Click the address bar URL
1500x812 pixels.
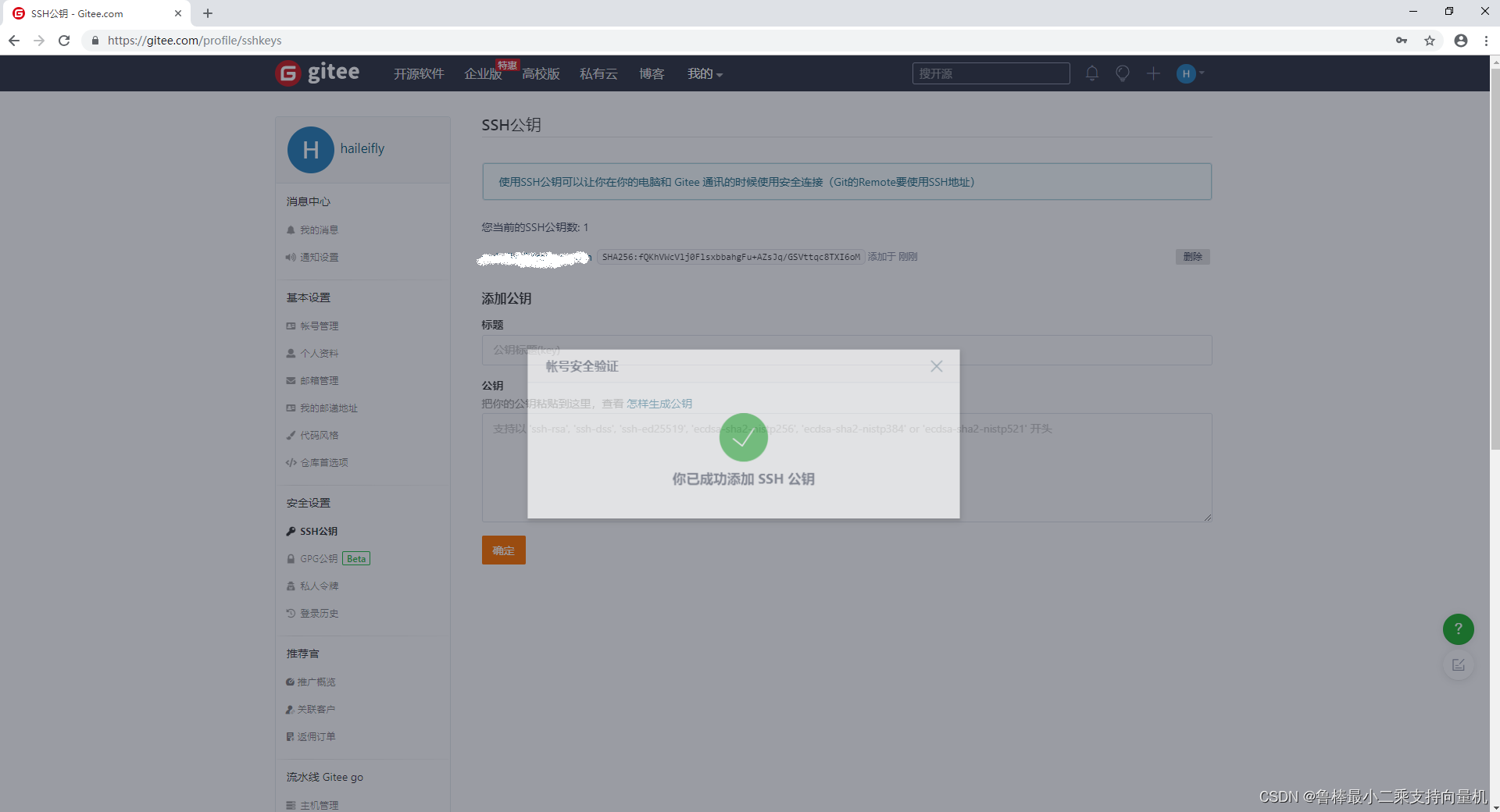click(195, 41)
